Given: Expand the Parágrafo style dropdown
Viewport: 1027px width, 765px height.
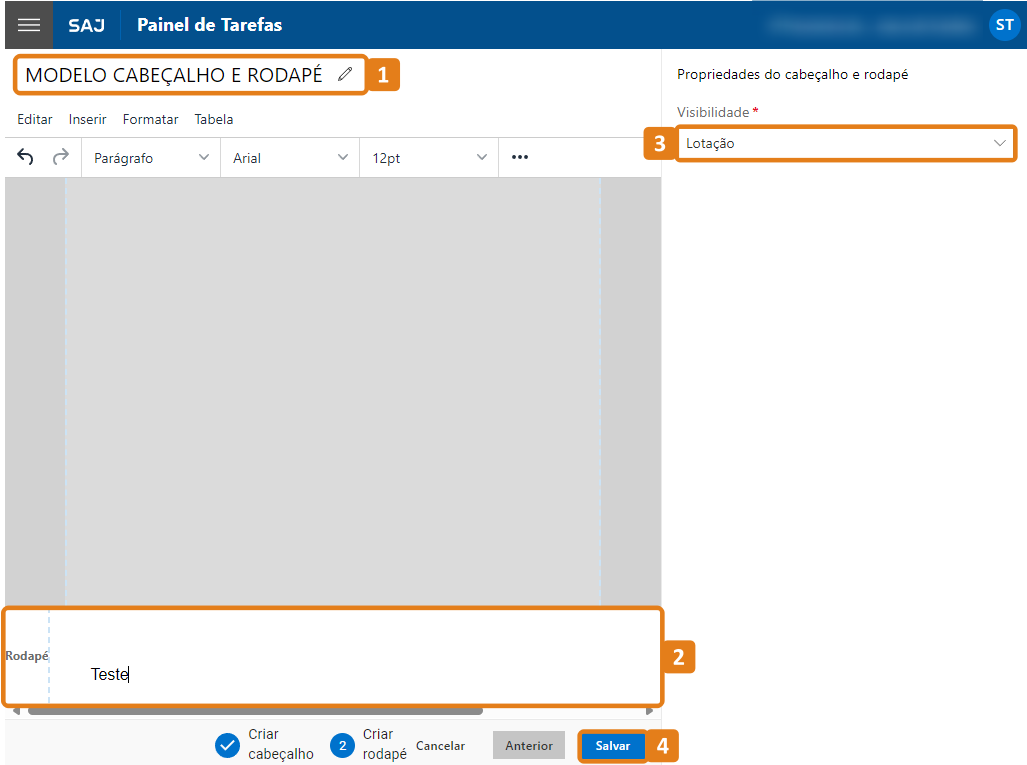Looking at the screenshot, I should click(x=151, y=158).
